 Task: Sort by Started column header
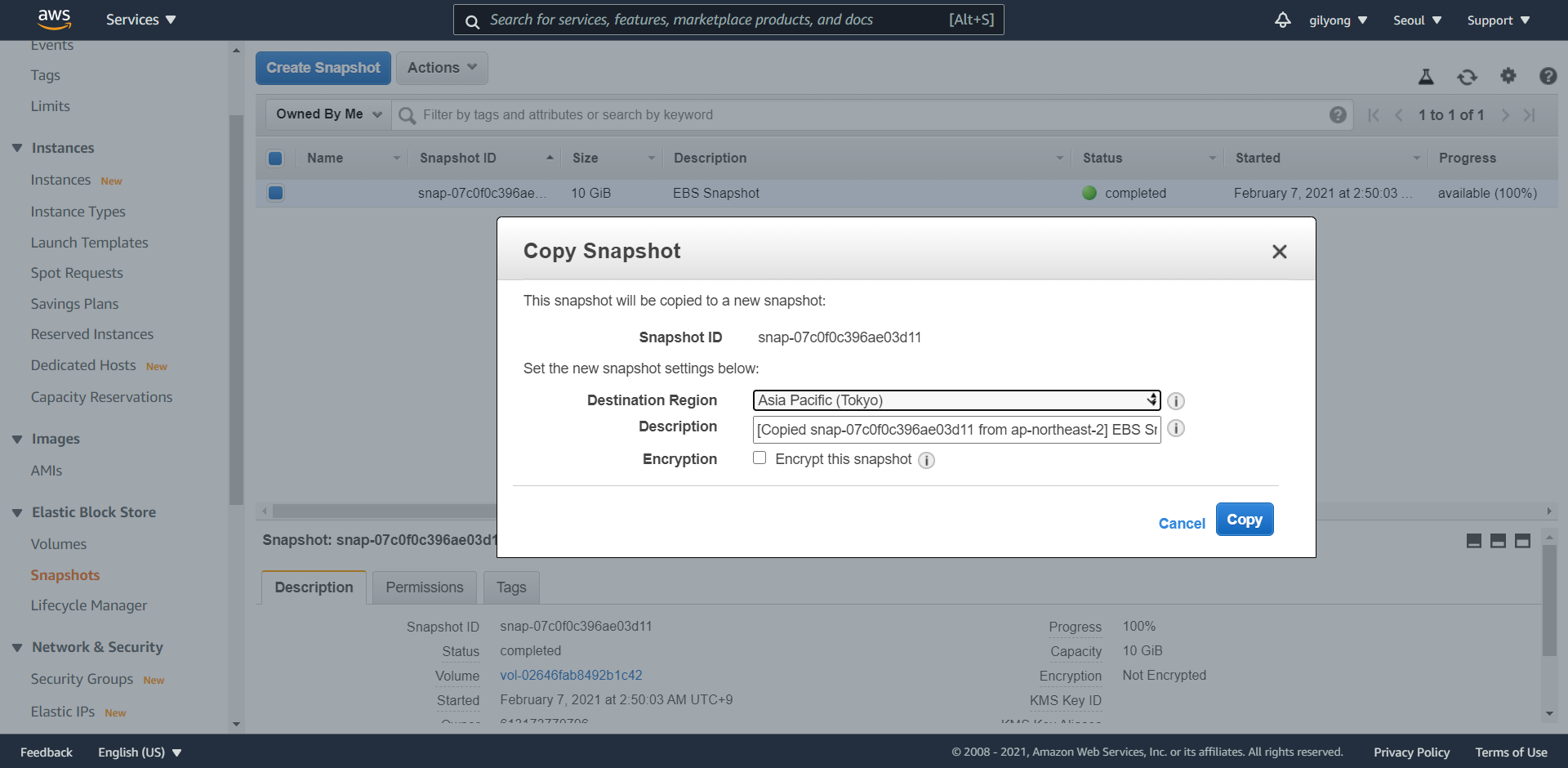[1326, 159]
